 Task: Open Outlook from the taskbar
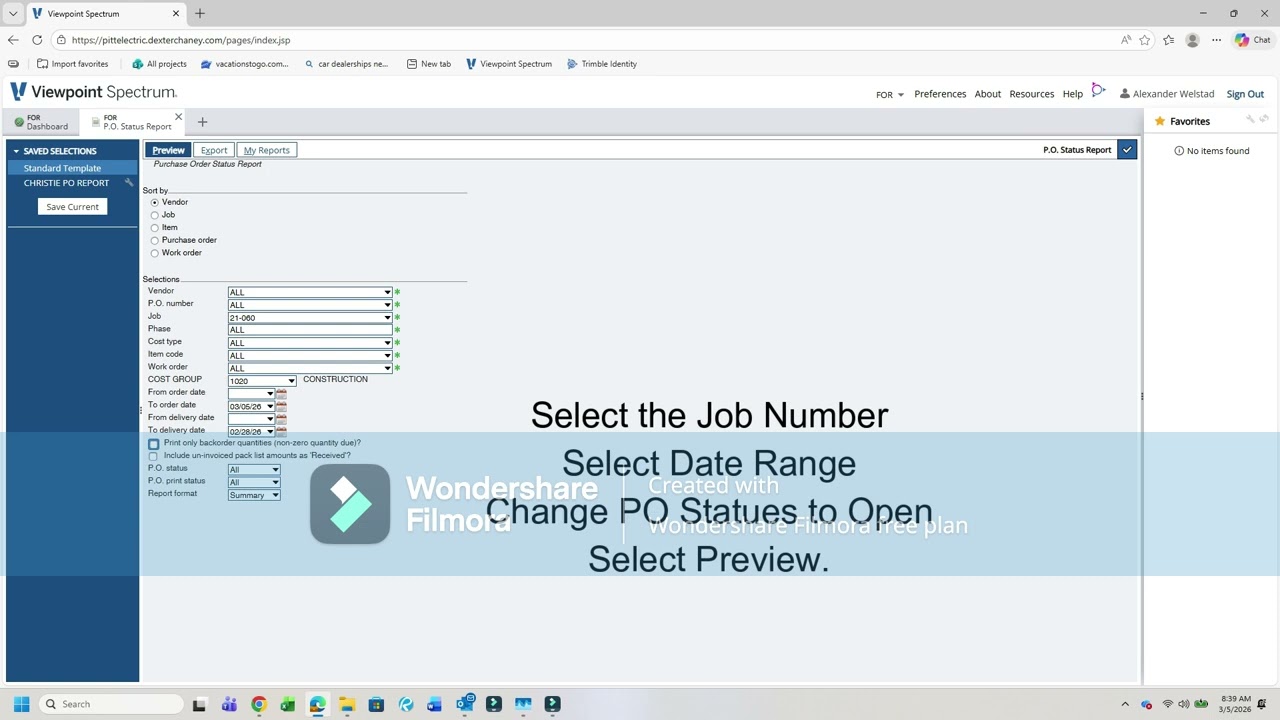coord(464,704)
